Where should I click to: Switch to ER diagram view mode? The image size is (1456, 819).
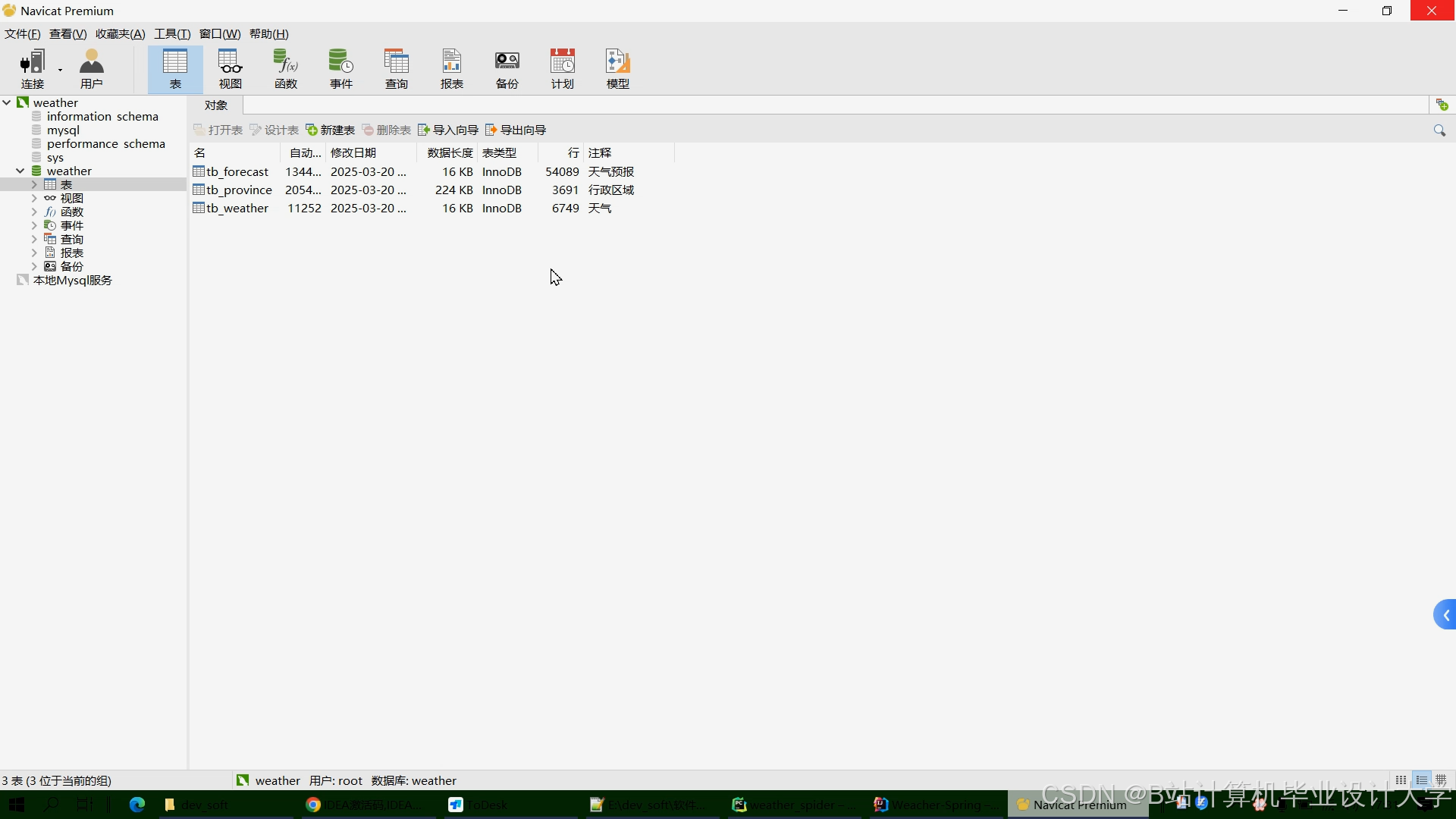click(1442, 780)
